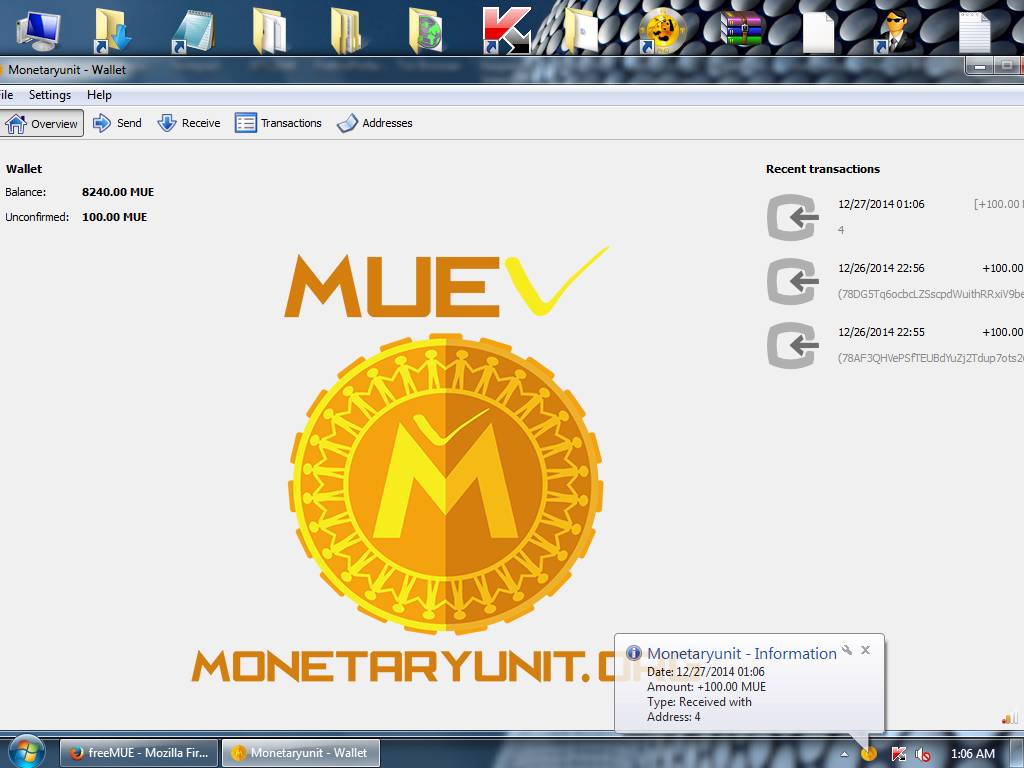Viewport: 1024px width, 768px height.
Task: Open the blank white file desktop icon
Action: [x=818, y=31]
